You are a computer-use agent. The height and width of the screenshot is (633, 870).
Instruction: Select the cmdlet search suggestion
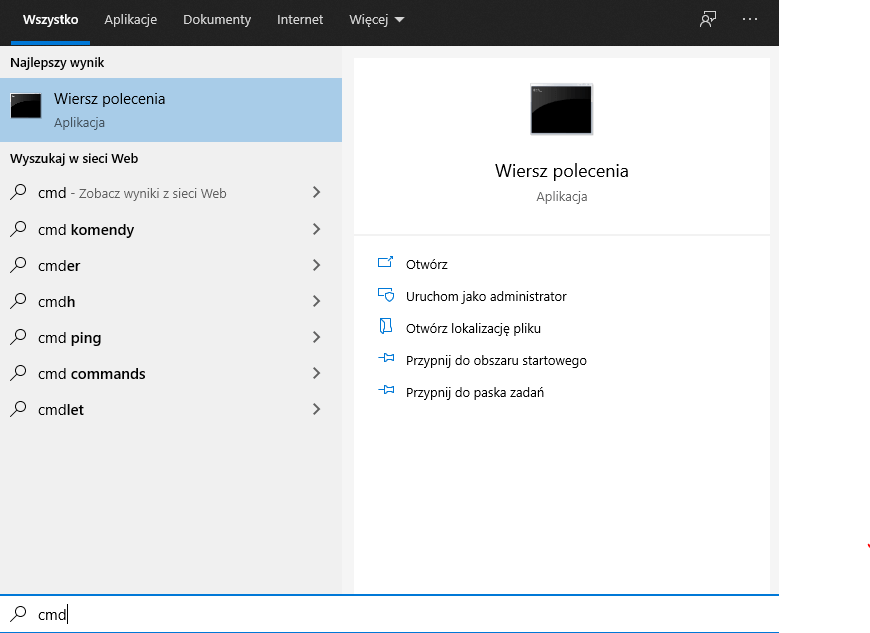click(x=166, y=409)
